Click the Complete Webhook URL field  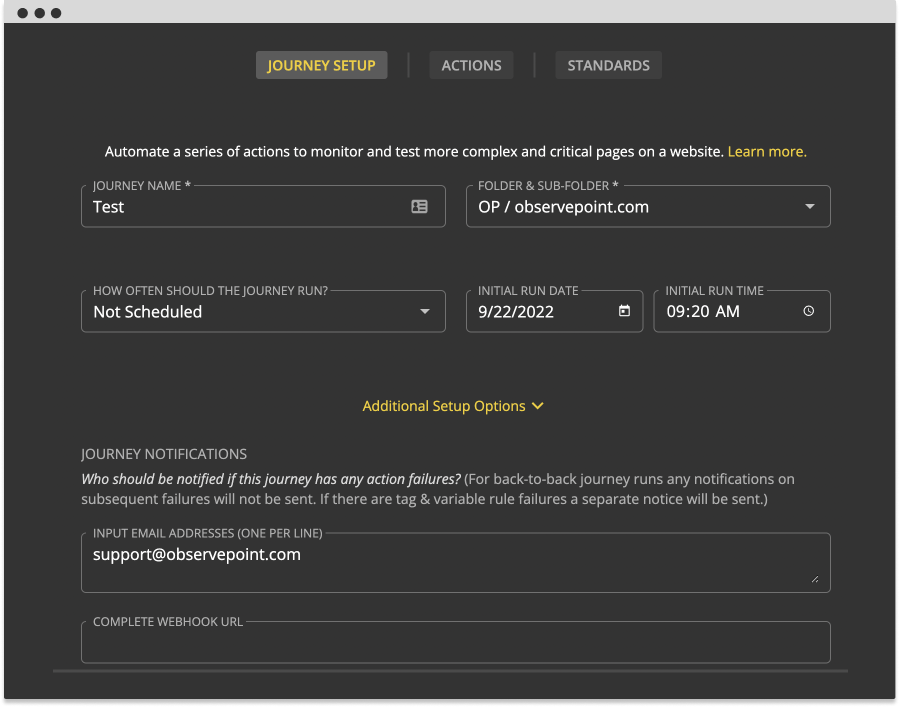[x=456, y=642]
